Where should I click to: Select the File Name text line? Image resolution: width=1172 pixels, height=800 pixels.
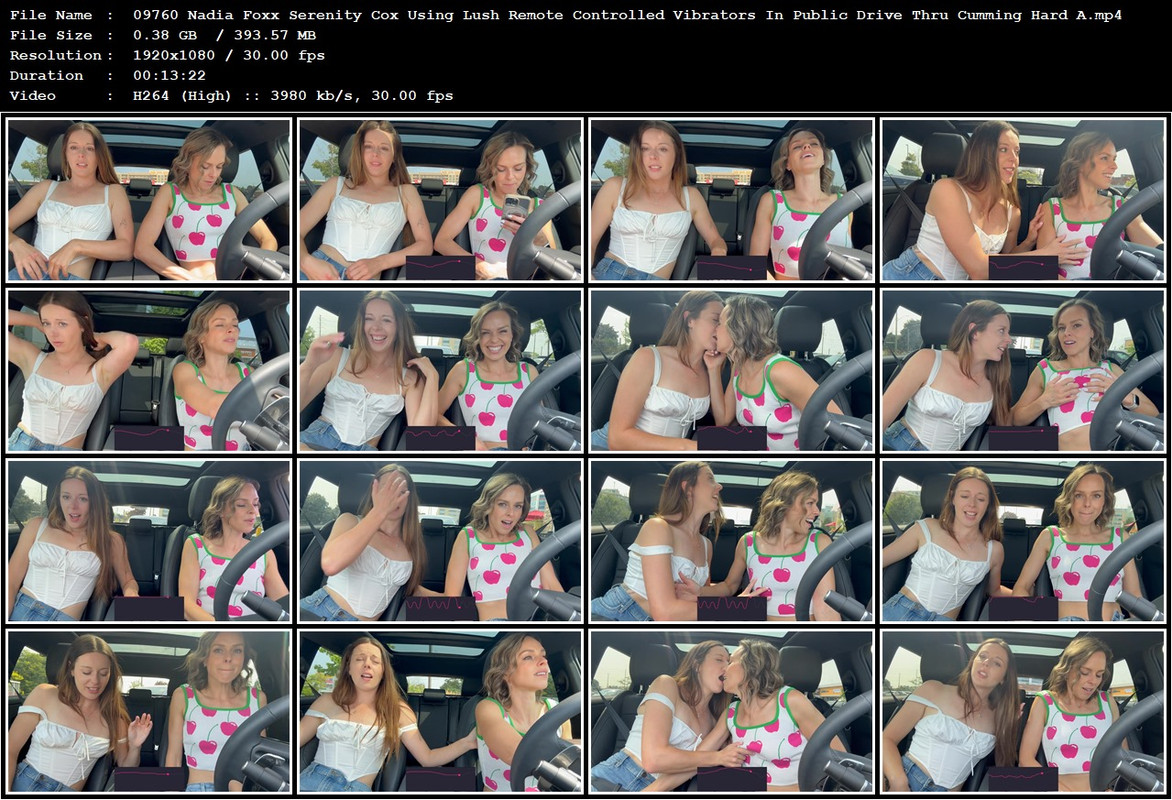coord(565,15)
